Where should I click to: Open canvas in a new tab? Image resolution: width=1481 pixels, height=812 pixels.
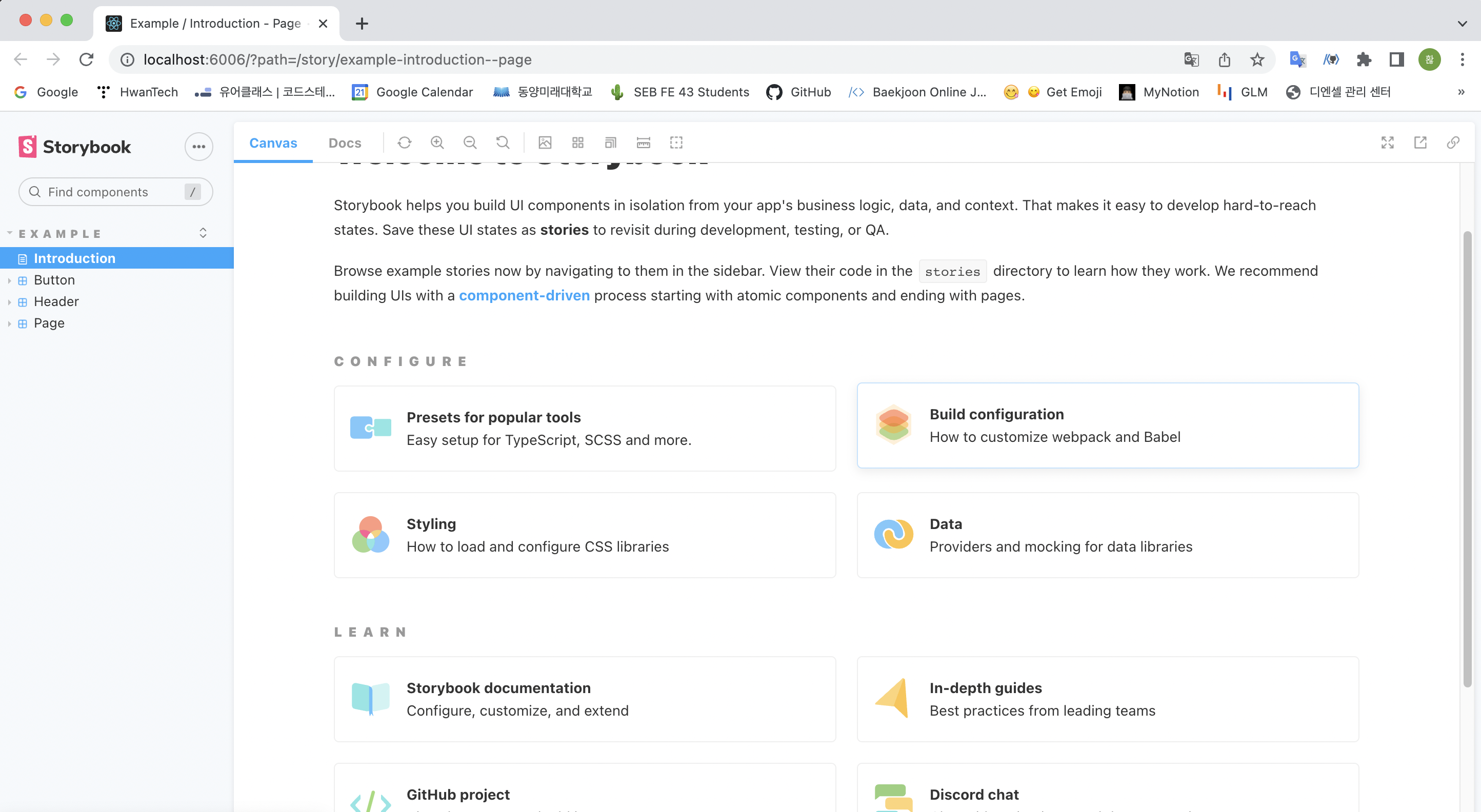point(1419,143)
